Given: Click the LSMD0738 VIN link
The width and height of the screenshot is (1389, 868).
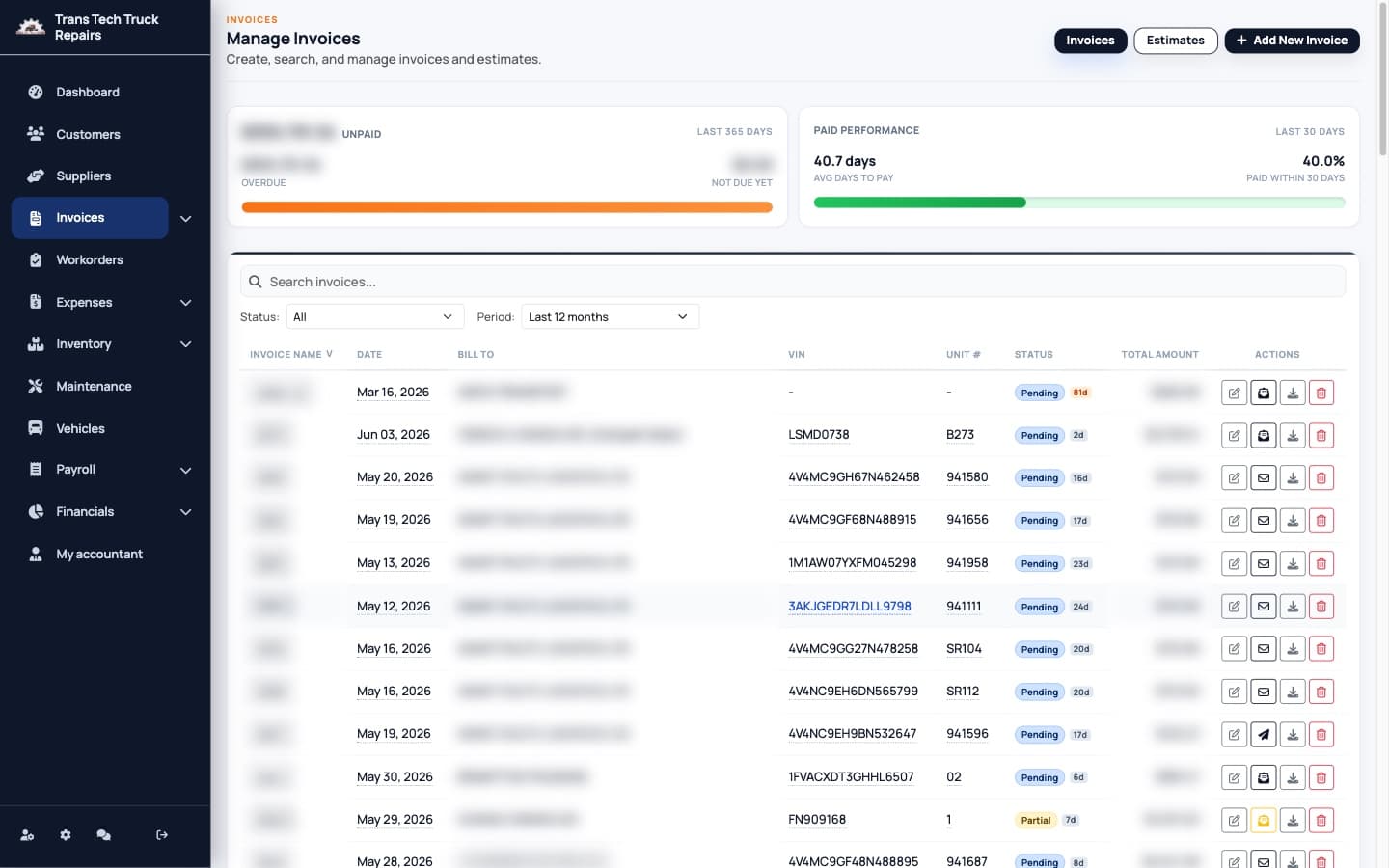Looking at the screenshot, I should pos(819,435).
